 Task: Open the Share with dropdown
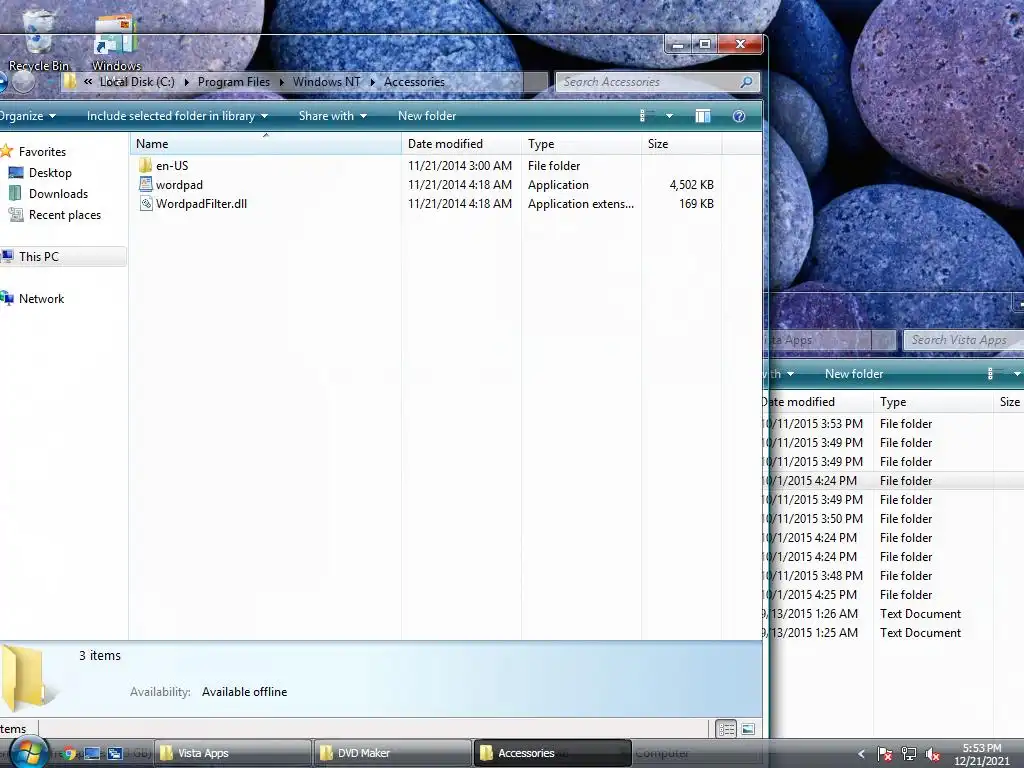[x=332, y=116]
